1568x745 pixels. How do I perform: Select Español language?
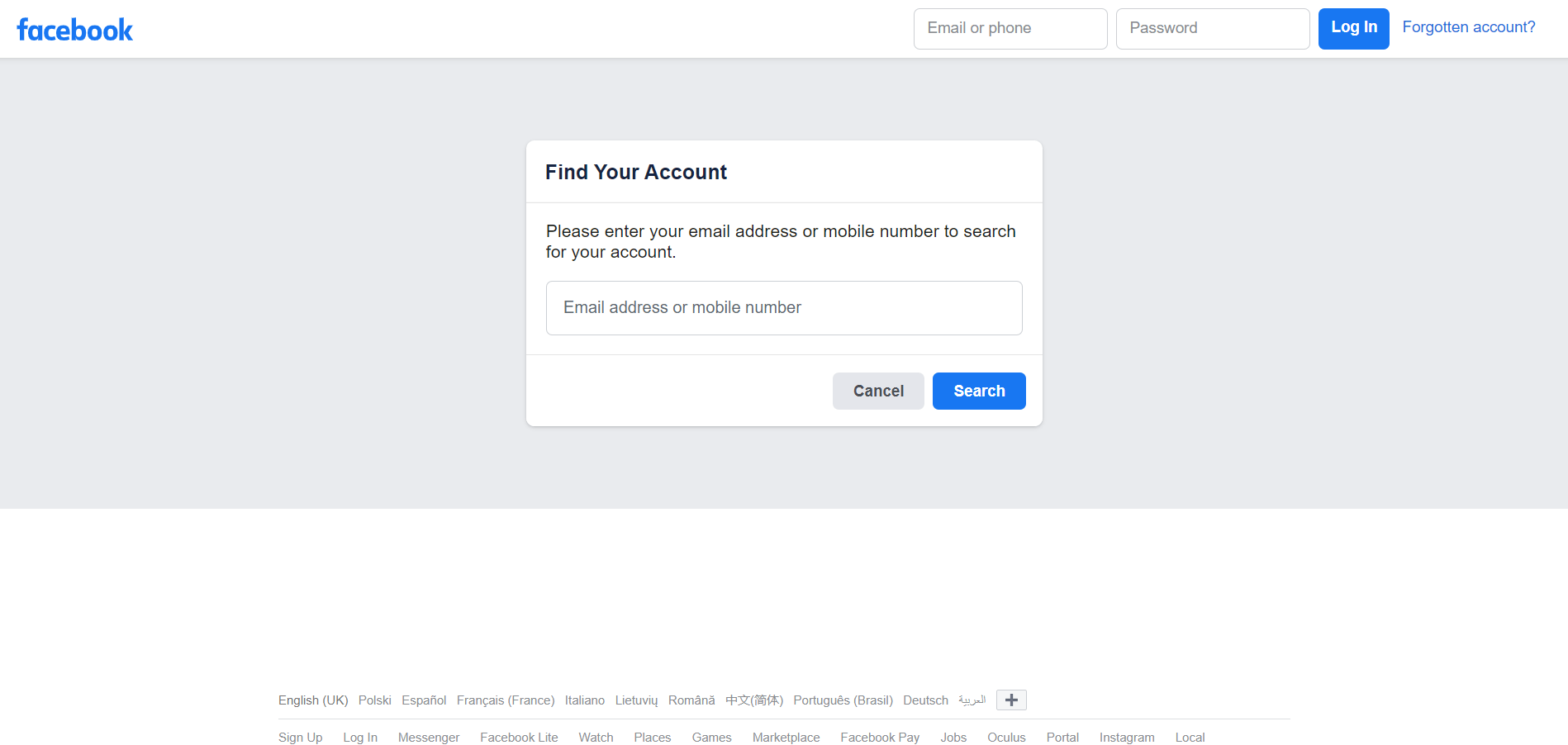[424, 700]
